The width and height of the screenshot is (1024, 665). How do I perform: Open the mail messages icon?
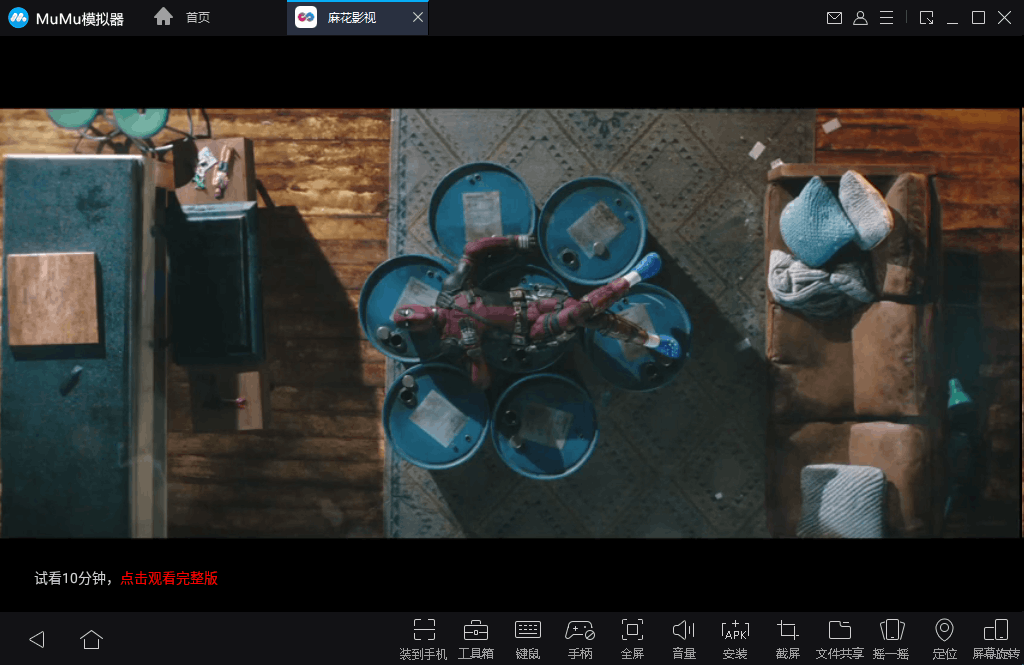click(x=834, y=18)
